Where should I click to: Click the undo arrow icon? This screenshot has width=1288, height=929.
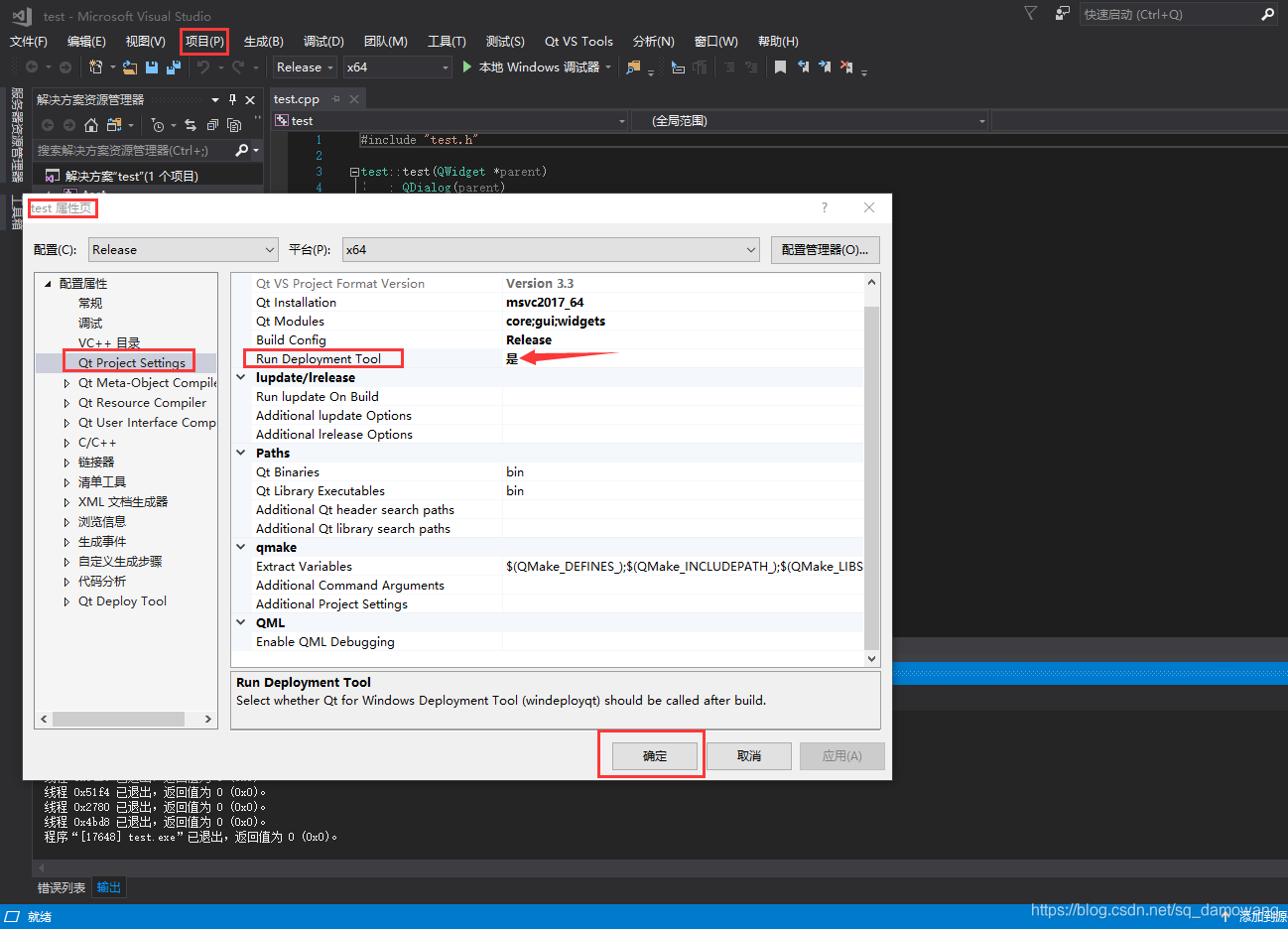tap(203, 66)
